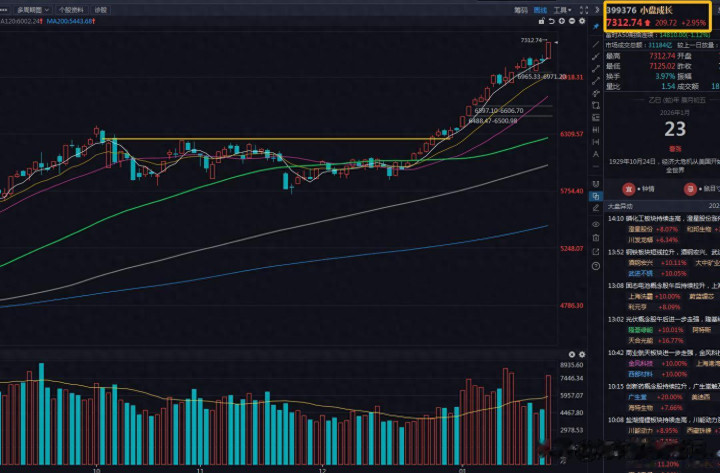Click the rightmost icon on volume panel header

pos(582,354)
